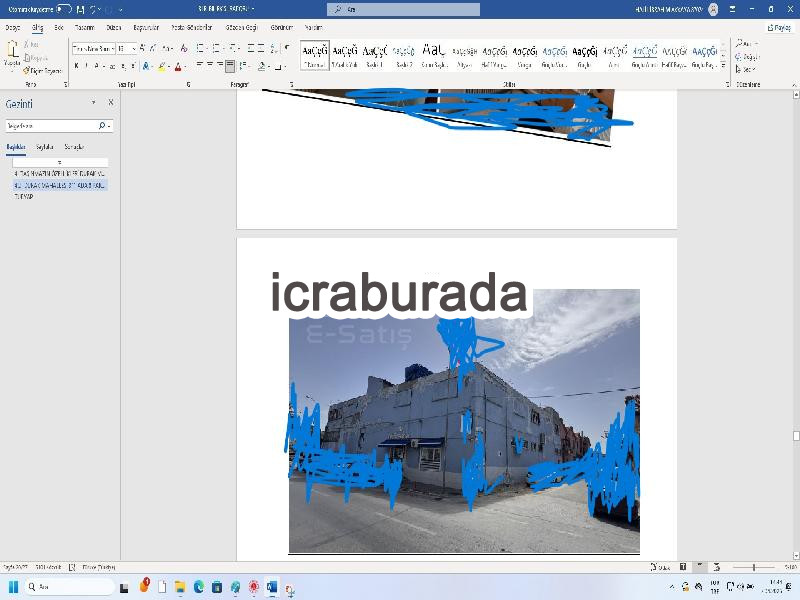The height and width of the screenshot is (600, 800).
Task: Toggle underline (A) formatting
Action: [97, 66]
